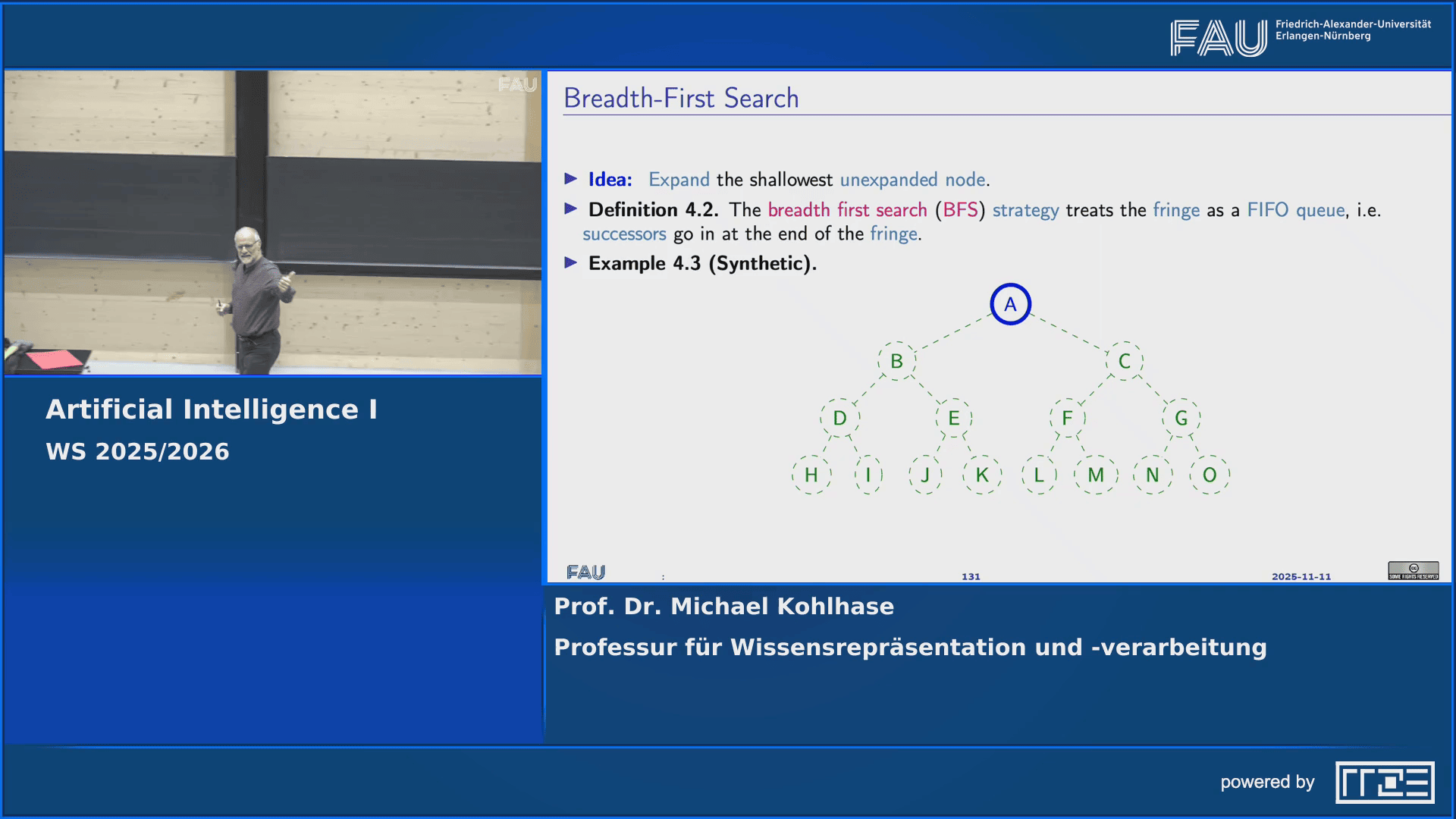Click the "Artificial Intelligence I" course title
Image resolution: width=1456 pixels, height=819 pixels.
(x=213, y=408)
